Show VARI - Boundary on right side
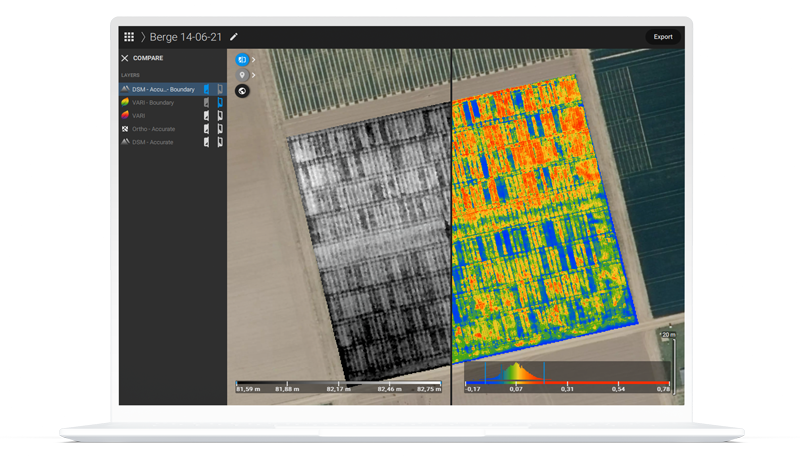The height and width of the screenshot is (459, 800). click(x=220, y=103)
